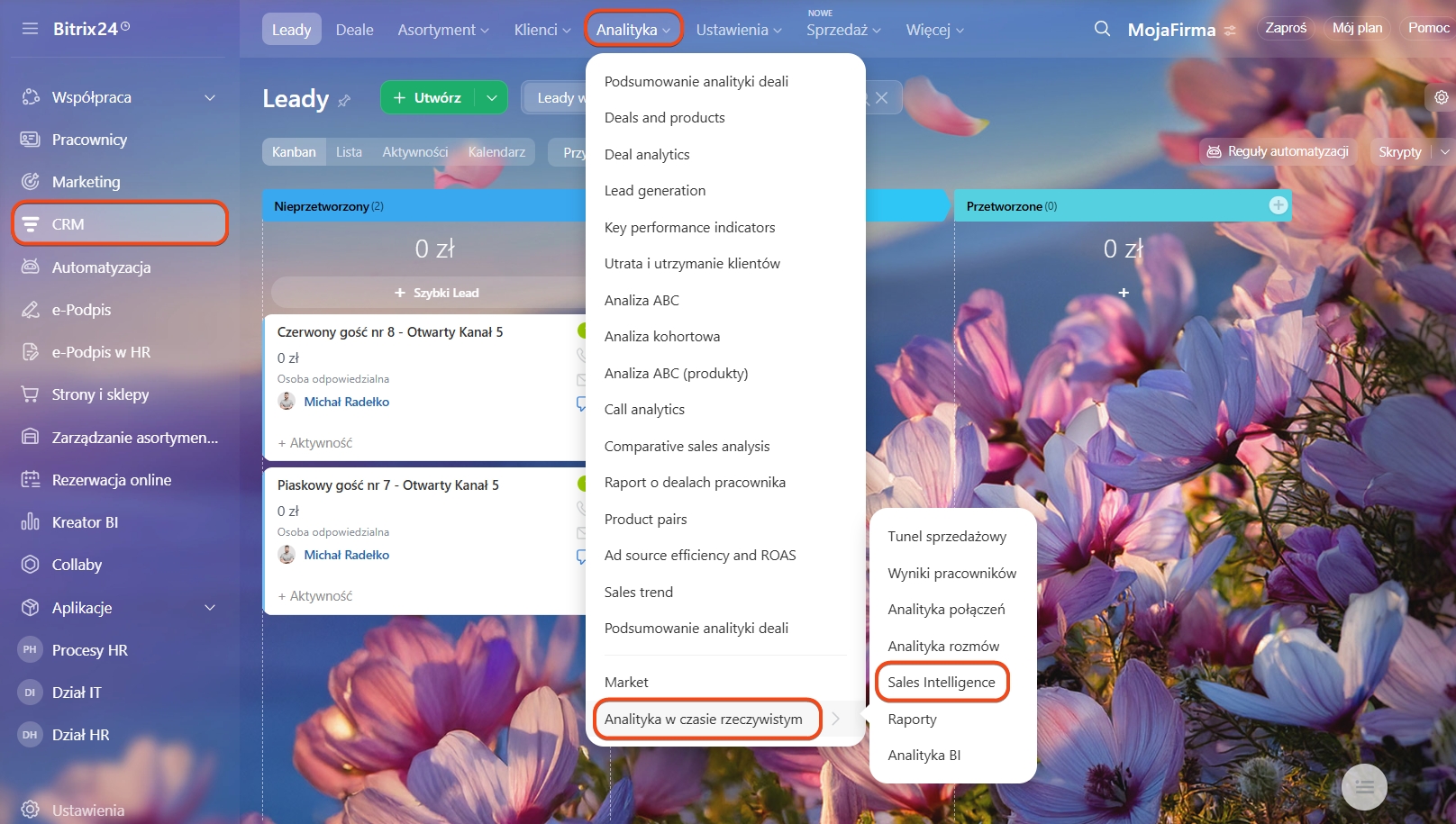
Task: Expand the Współpraca sidebar section
Action: tap(210, 97)
